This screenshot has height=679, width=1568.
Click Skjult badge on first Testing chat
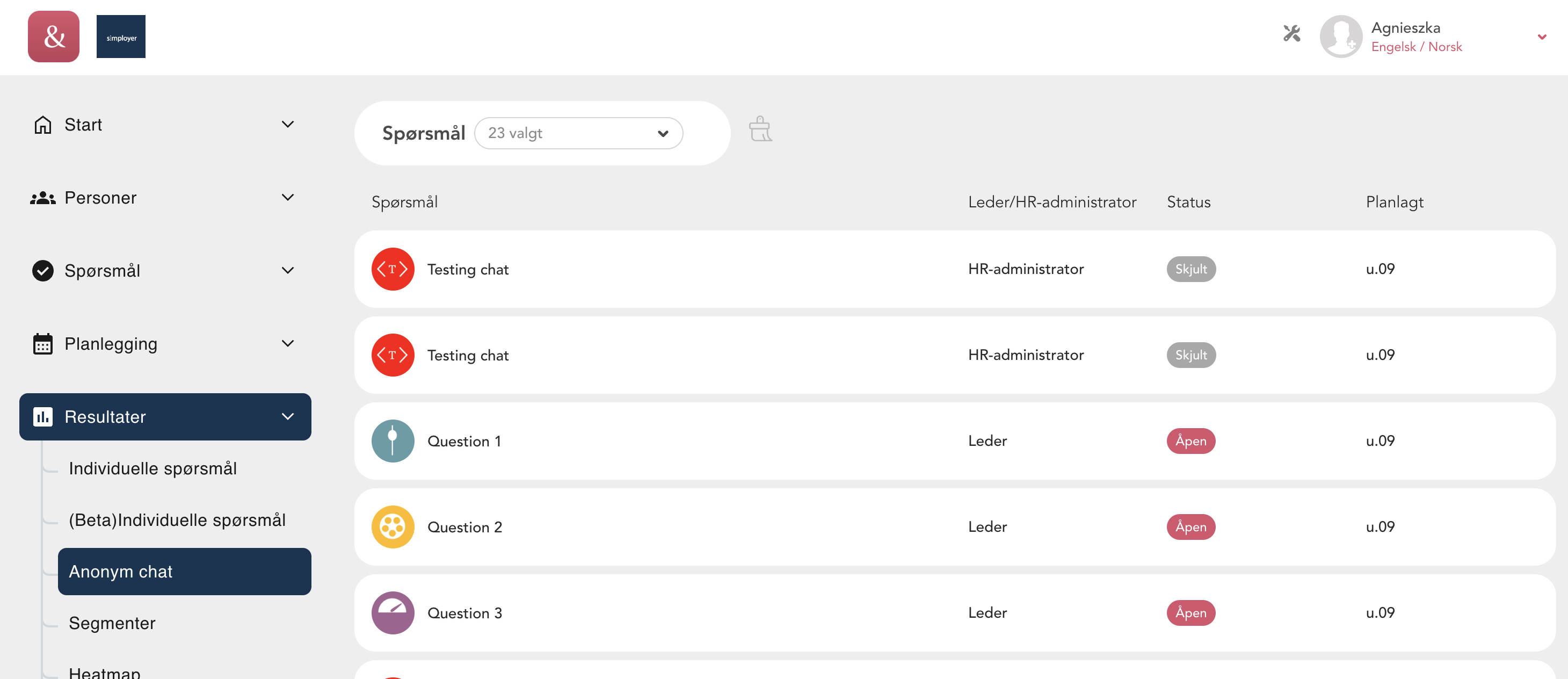point(1190,269)
